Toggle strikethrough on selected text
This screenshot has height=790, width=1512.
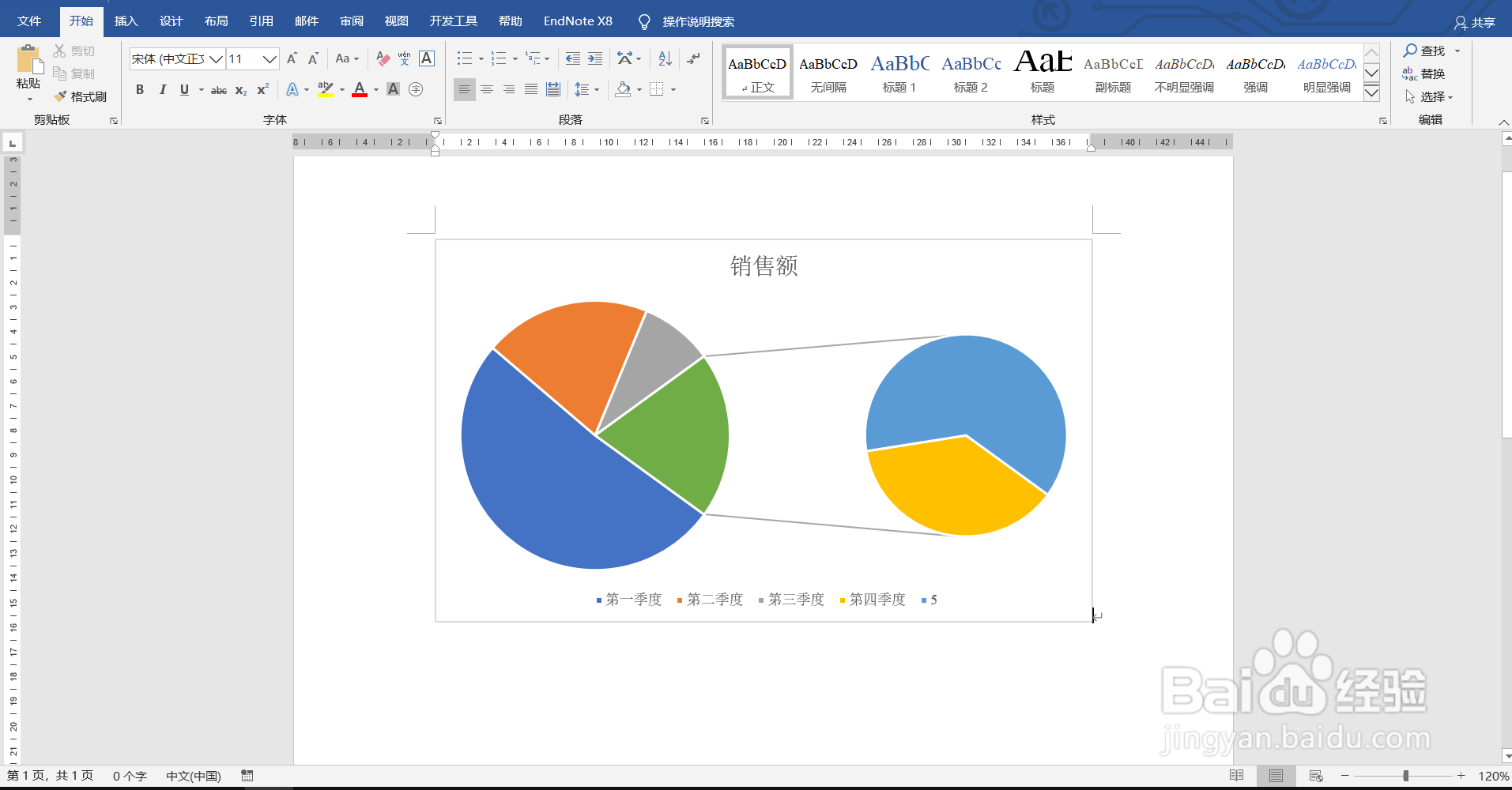pyautogui.click(x=218, y=90)
